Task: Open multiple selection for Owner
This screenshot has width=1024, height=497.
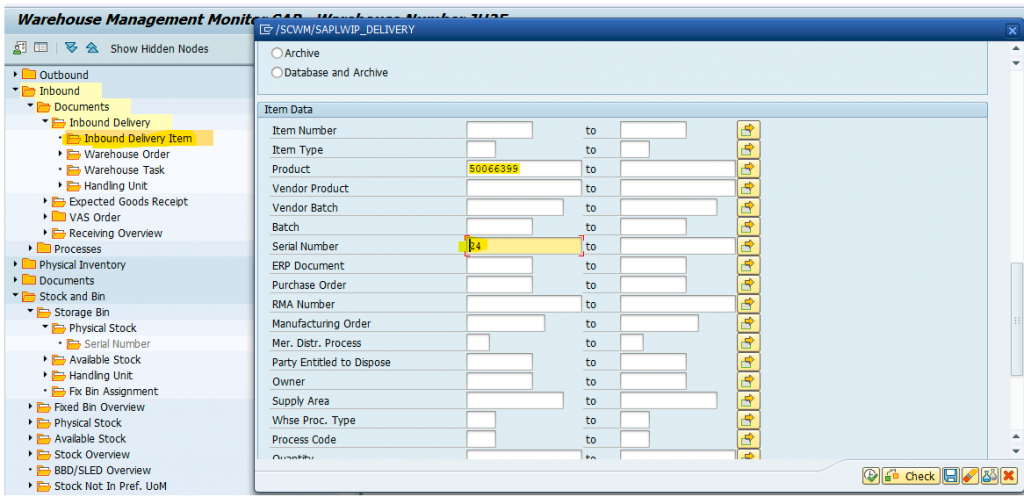Action: (x=748, y=381)
